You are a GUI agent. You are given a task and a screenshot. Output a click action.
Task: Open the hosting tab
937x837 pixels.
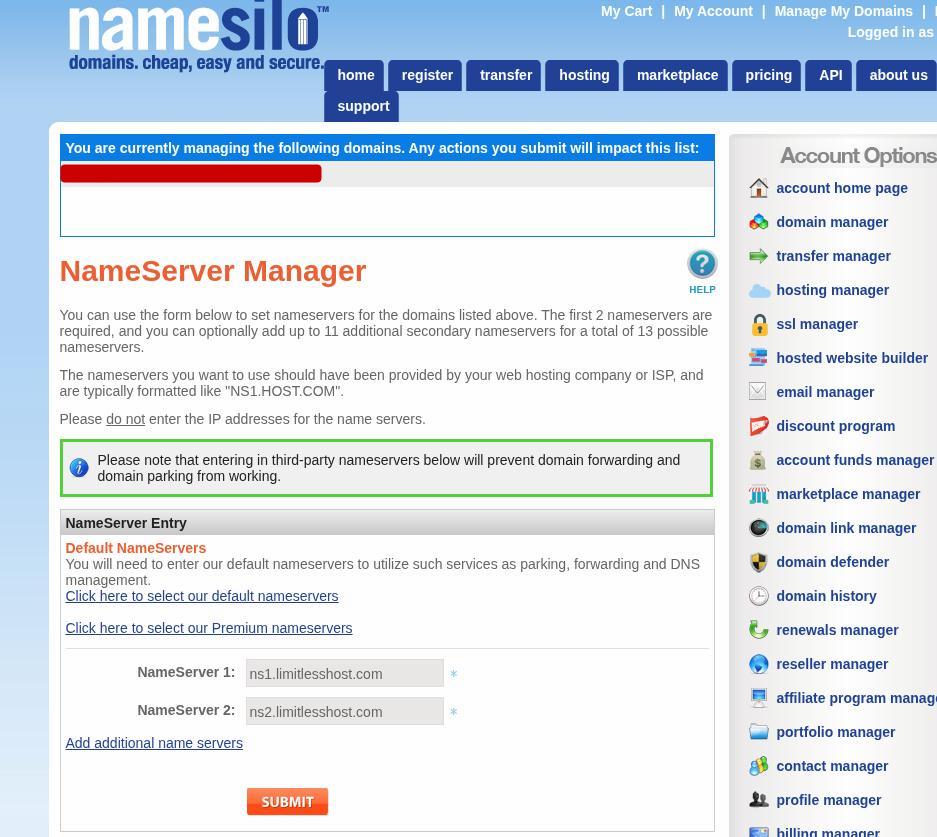pos(583,75)
